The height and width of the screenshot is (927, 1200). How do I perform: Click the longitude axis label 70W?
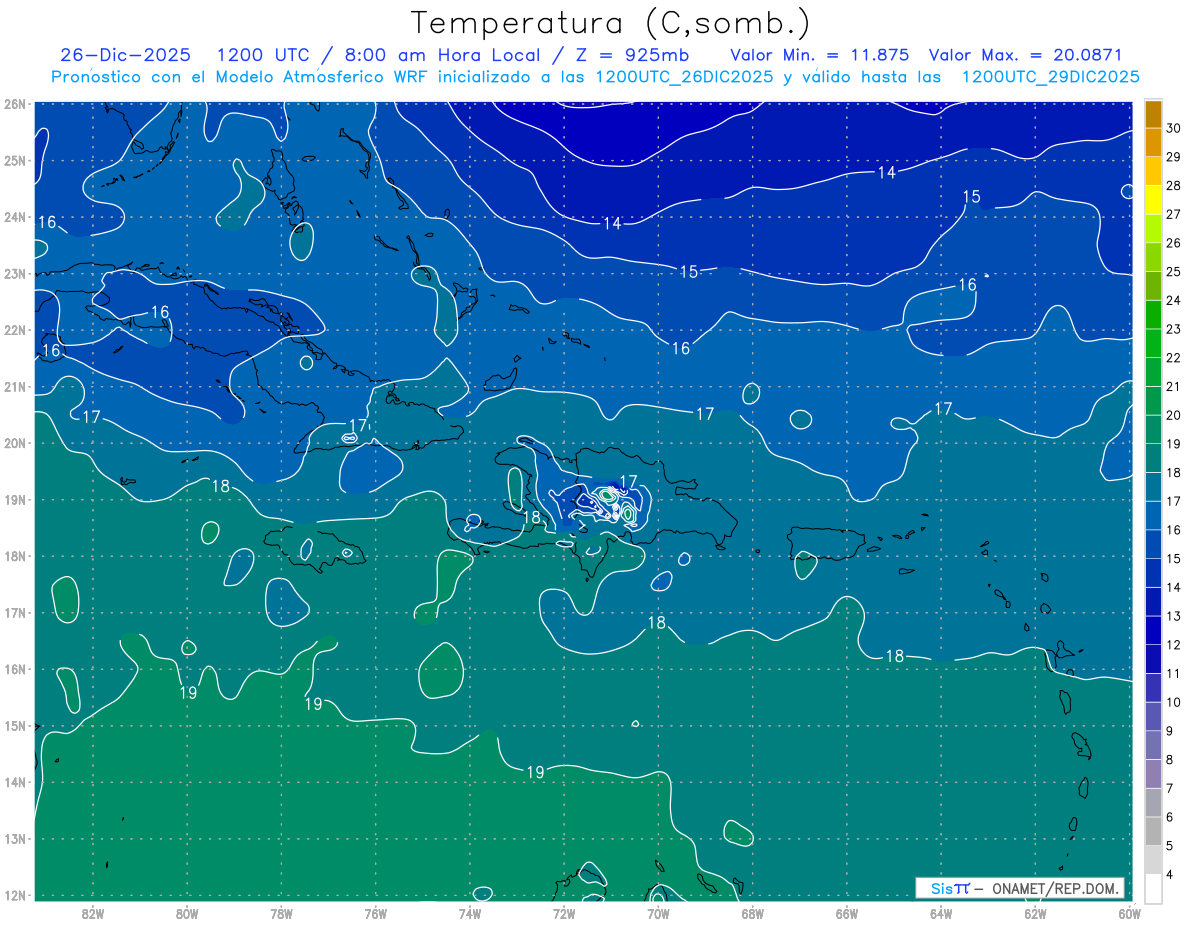coord(658,913)
